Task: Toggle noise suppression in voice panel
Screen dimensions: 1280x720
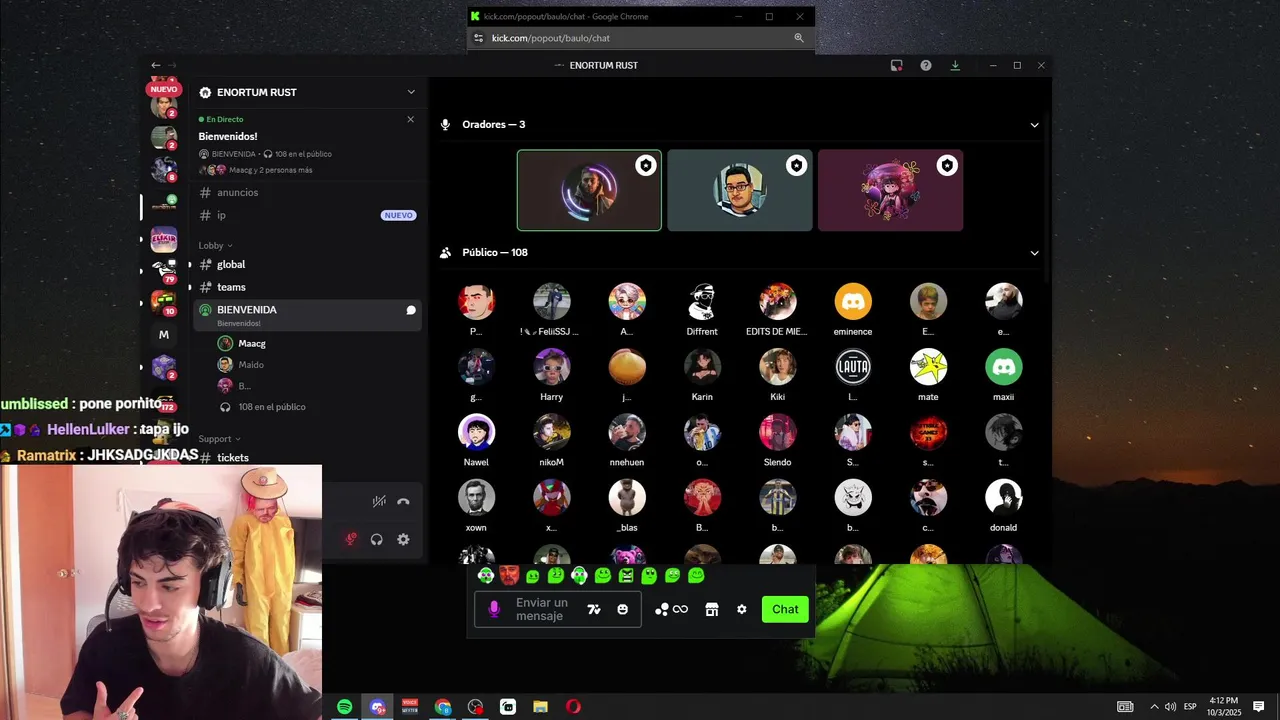Action: (379, 502)
